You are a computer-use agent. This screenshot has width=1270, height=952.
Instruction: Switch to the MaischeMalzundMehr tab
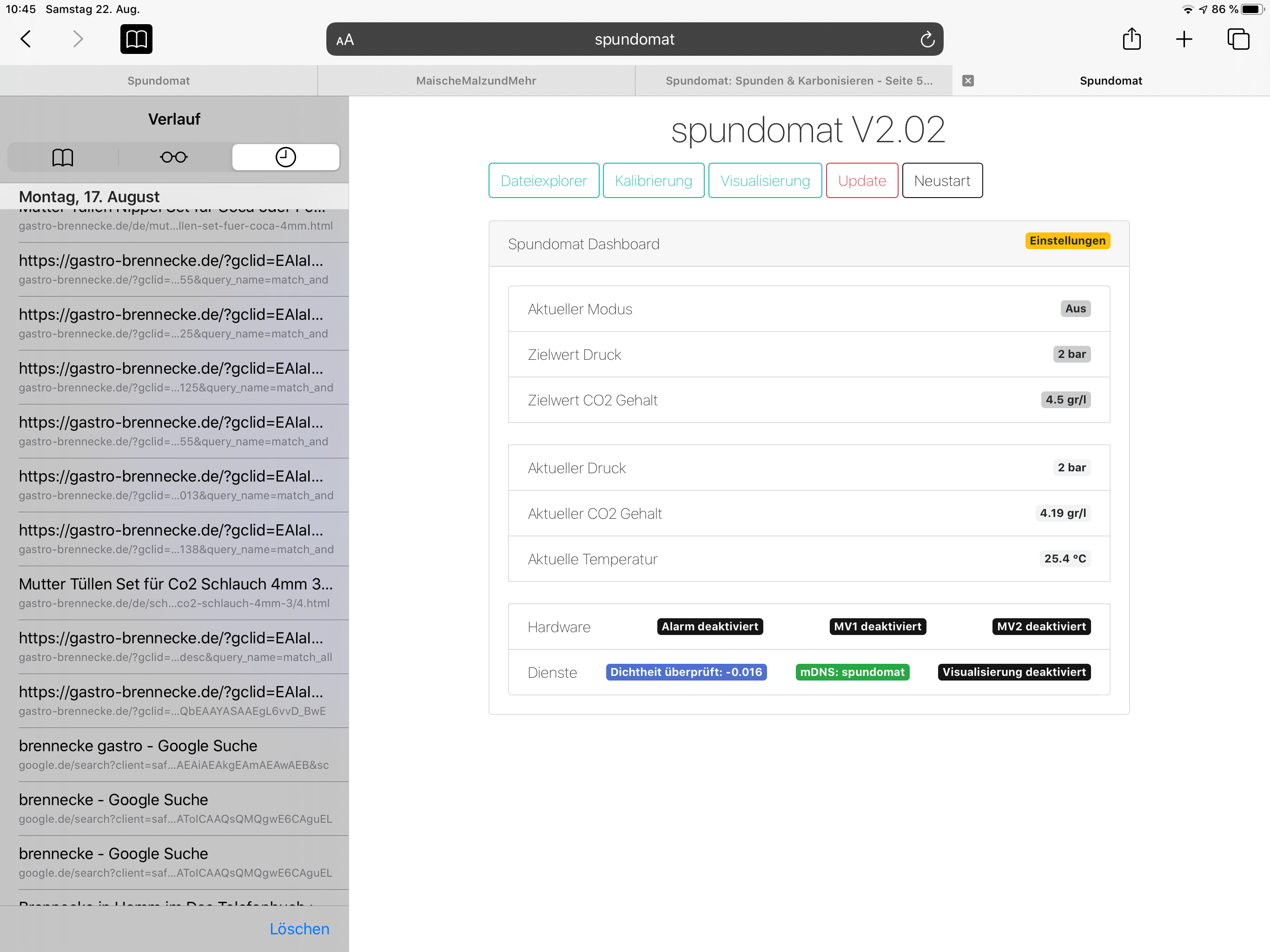pos(476,80)
